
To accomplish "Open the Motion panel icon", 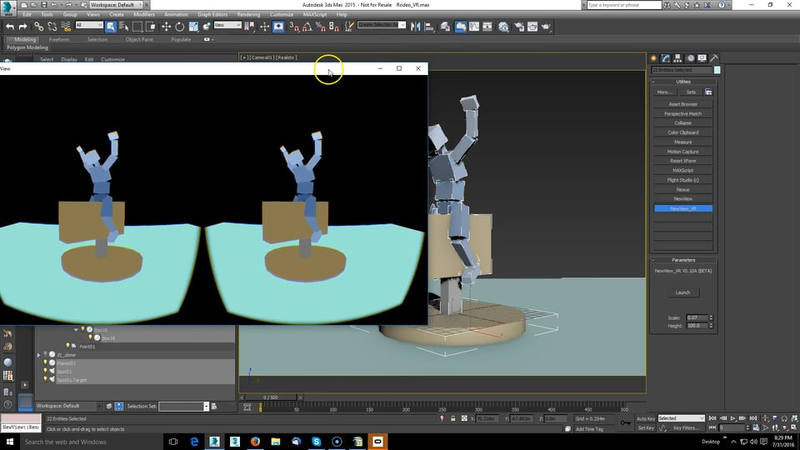I will [x=690, y=58].
